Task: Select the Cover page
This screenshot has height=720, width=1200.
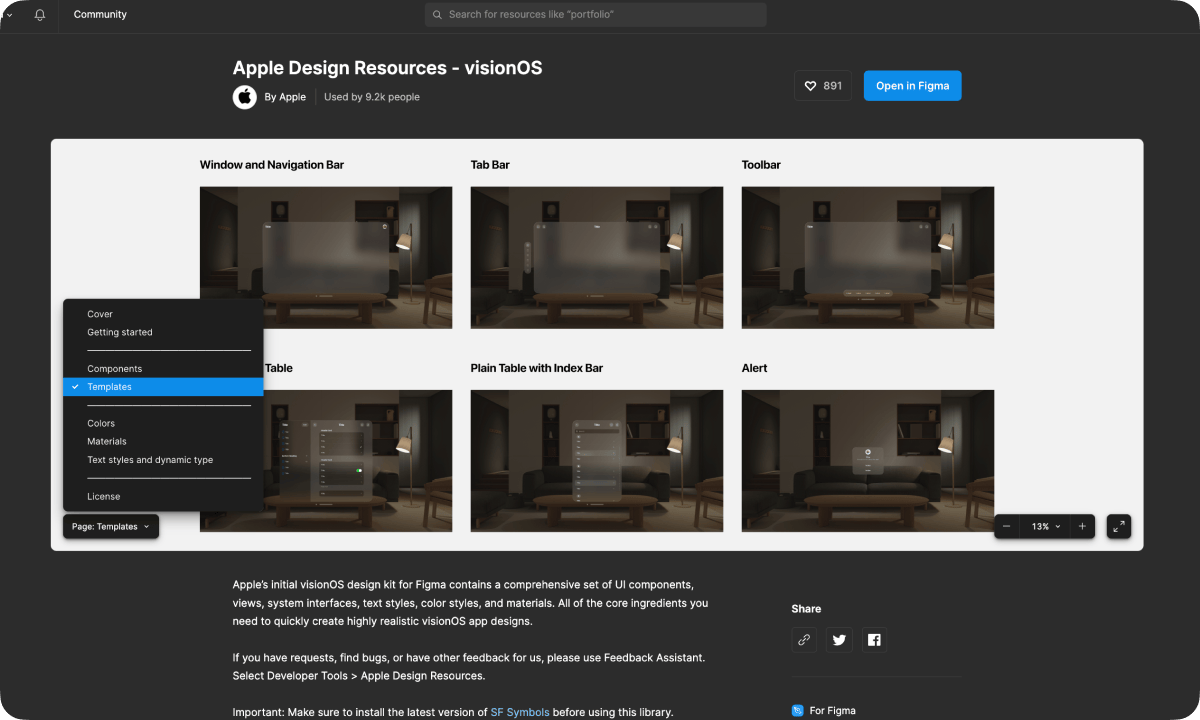Action: pos(163,314)
